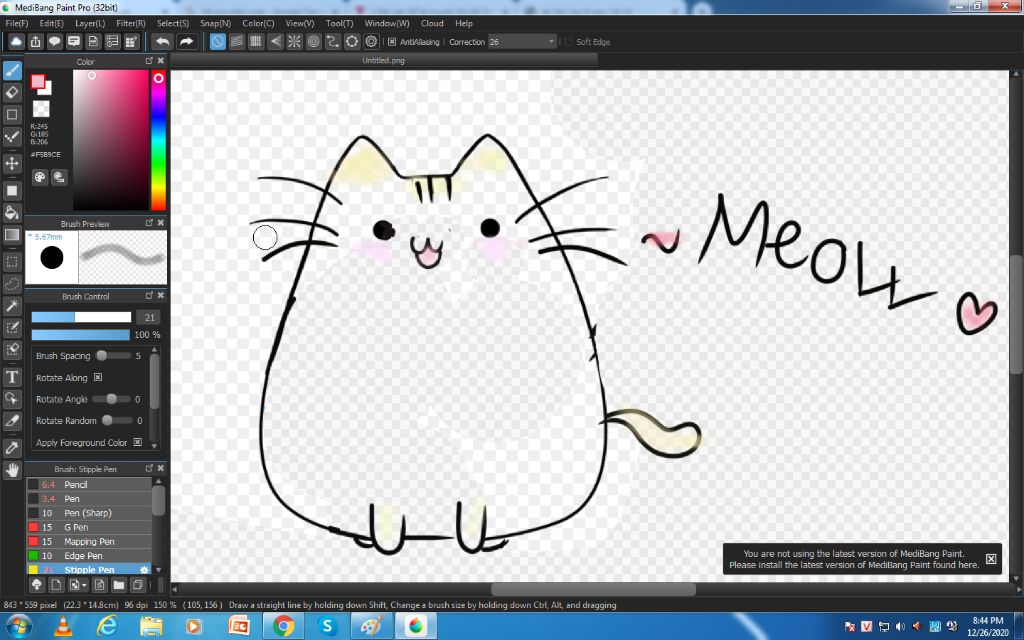The width and height of the screenshot is (1024, 640).
Task: Open the Cloud menu
Action: 432,24
